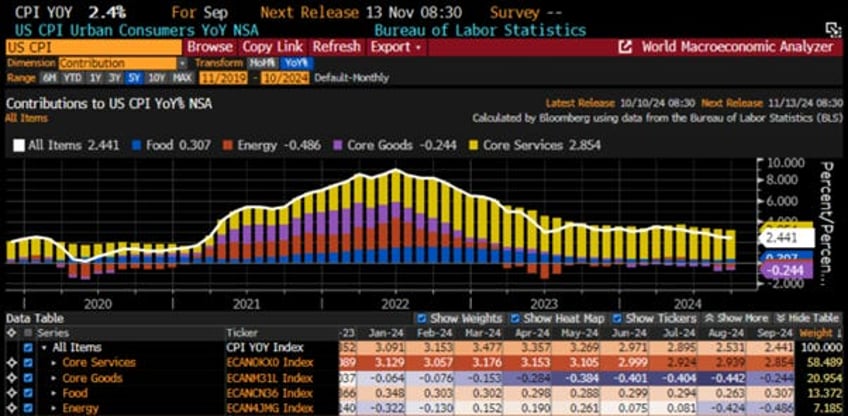Image resolution: width=848 pixels, height=416 pixels.
Task: Expand the Core Services tree row
Action: tap(54, 362)
